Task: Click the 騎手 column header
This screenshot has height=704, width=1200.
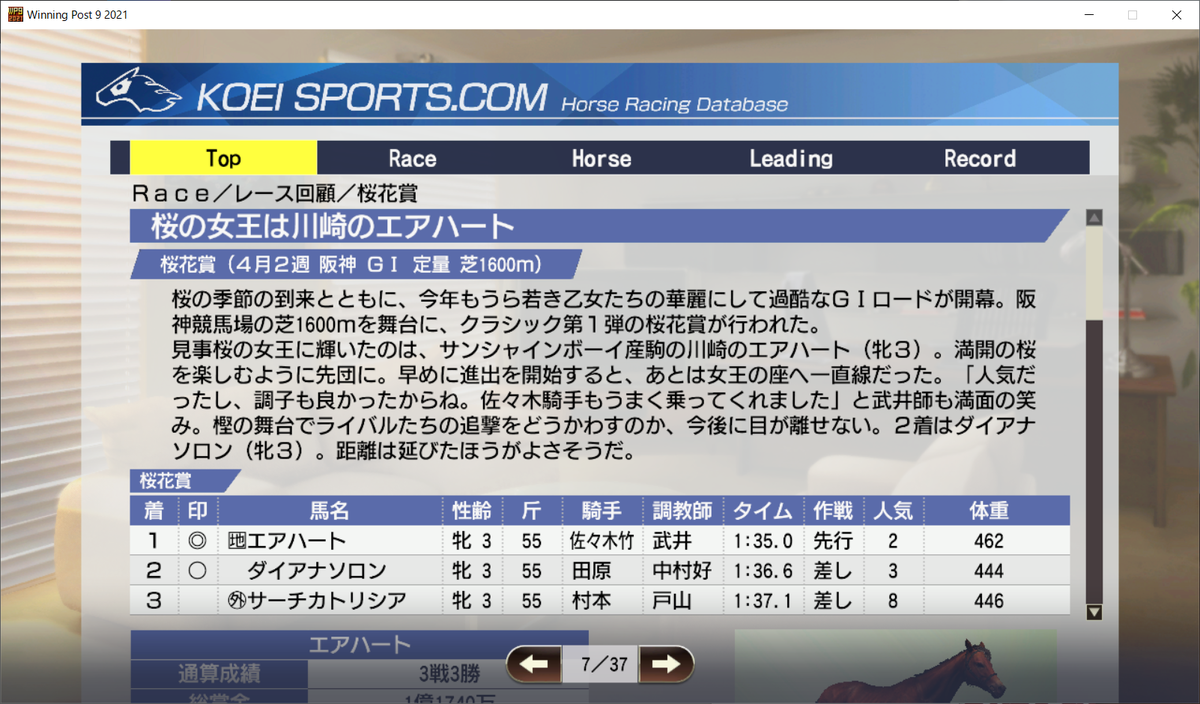Action: click(601, 511)
